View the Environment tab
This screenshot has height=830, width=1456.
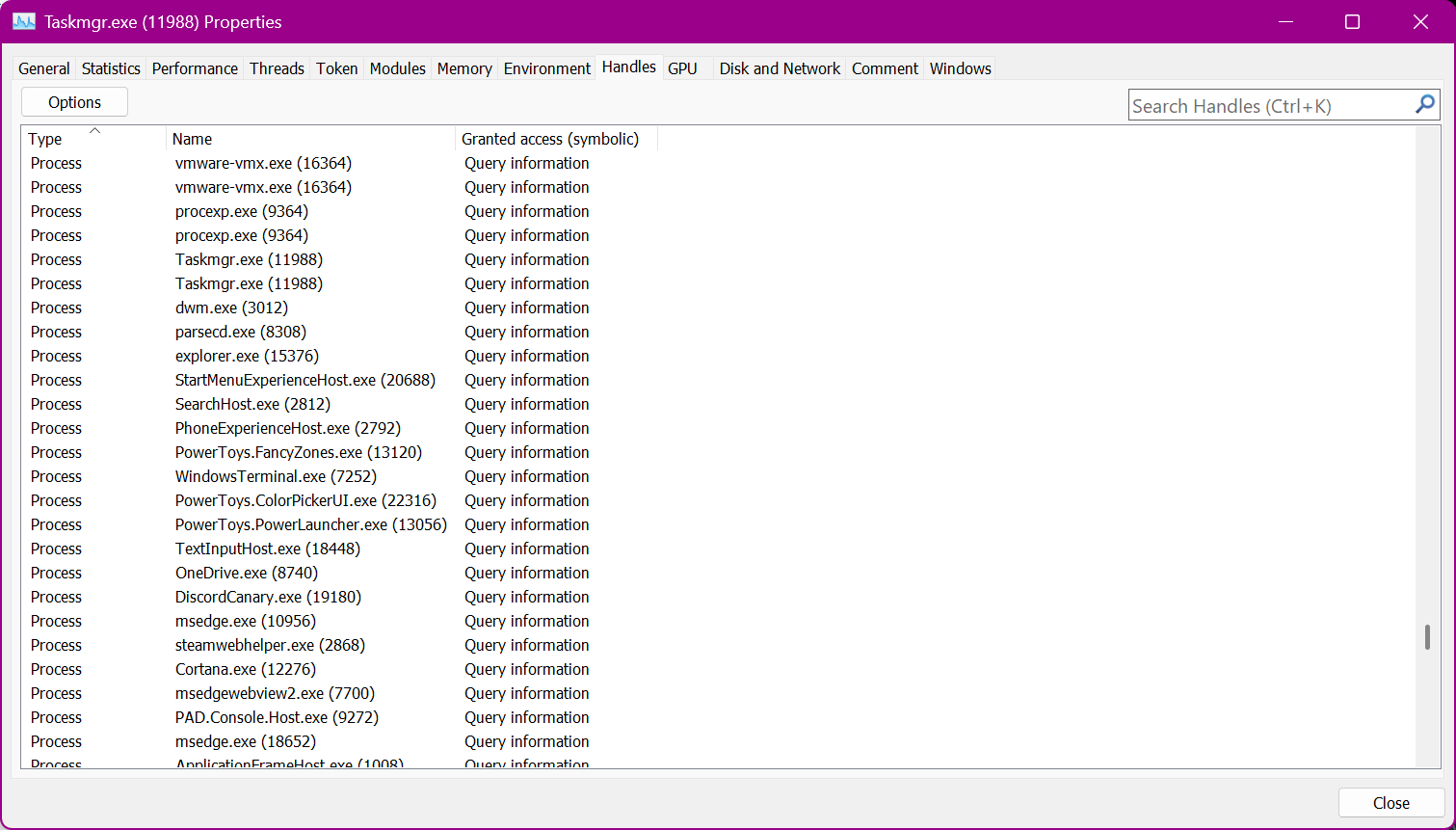[x=546, y=68]
